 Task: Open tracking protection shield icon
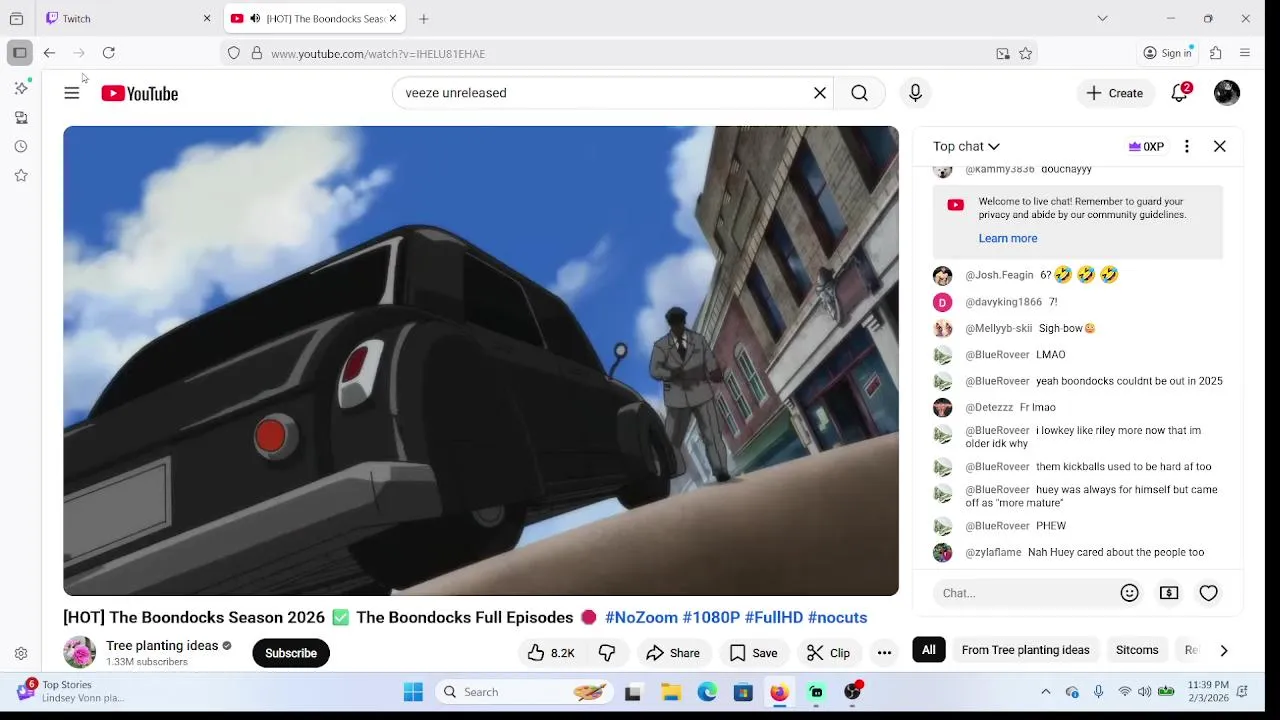click(x=234, y=54)
